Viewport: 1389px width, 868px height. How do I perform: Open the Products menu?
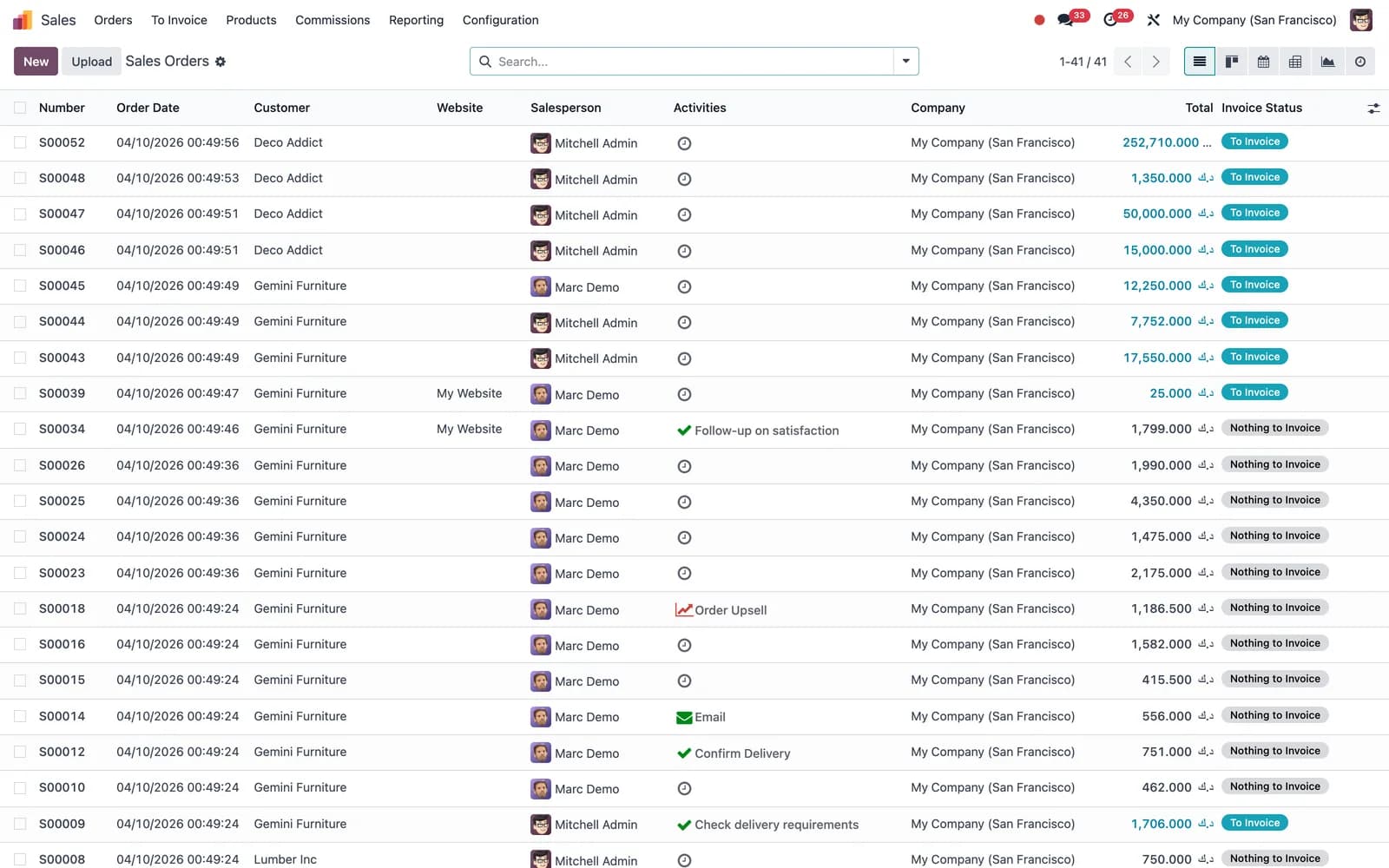click(251, 20)
